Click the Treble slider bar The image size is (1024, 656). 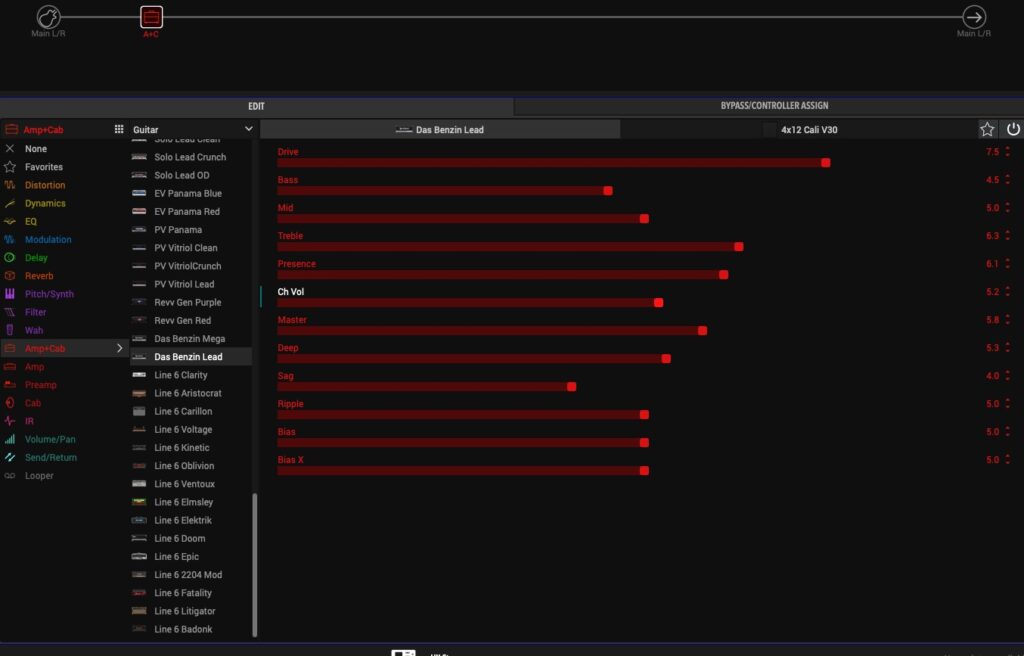pos(508,246)
